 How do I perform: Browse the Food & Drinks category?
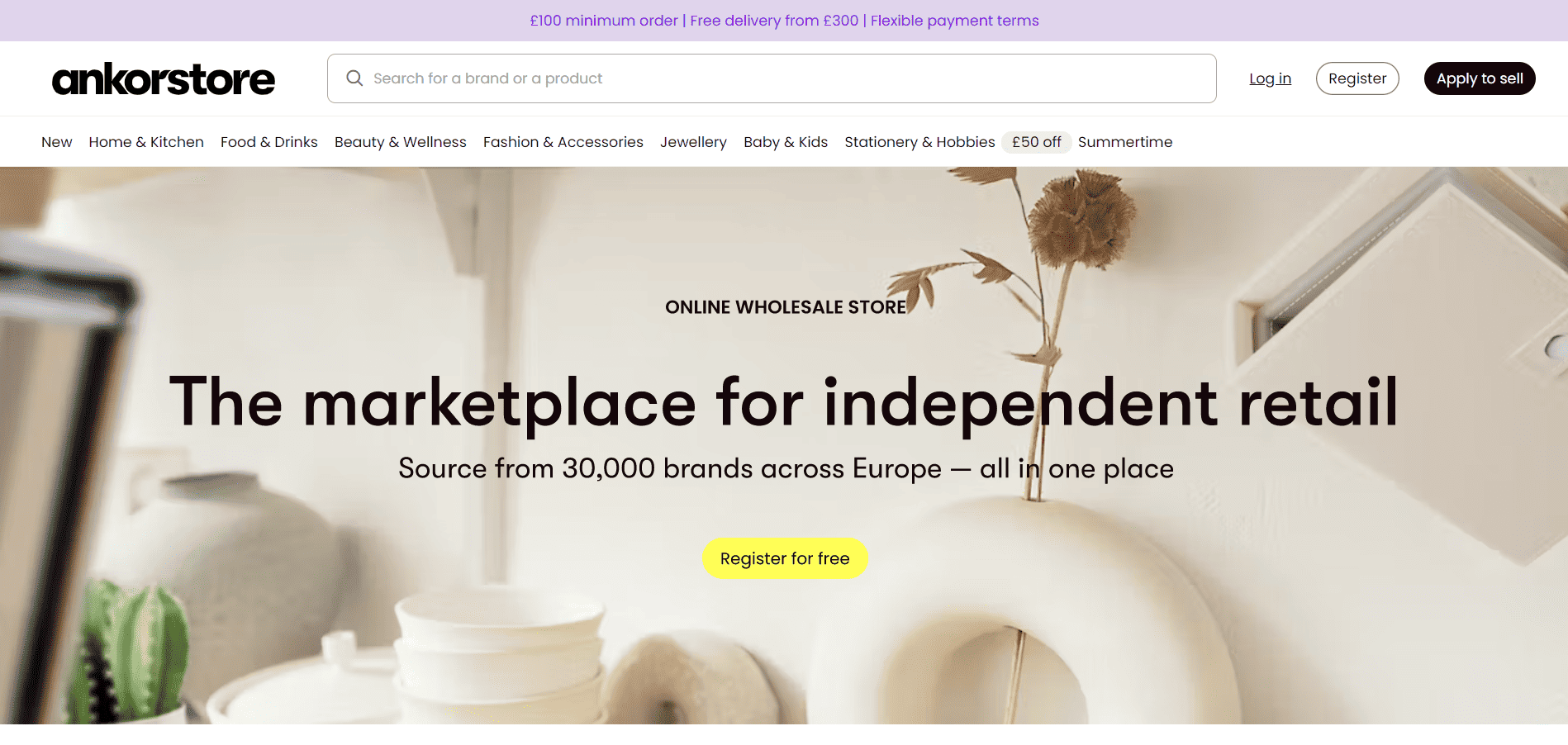pos(268,141)
